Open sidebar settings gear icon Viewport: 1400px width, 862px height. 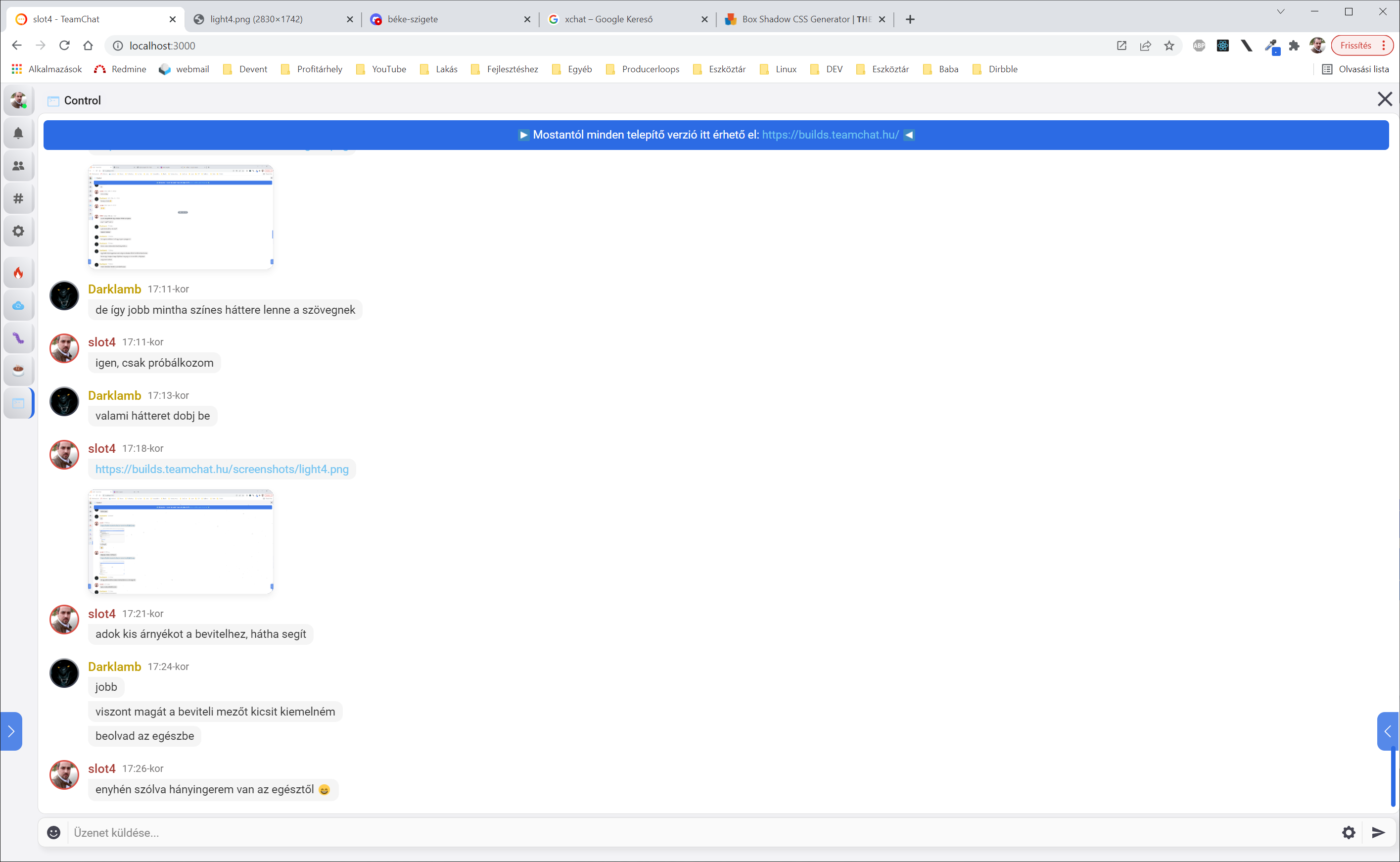coord(18,231)
